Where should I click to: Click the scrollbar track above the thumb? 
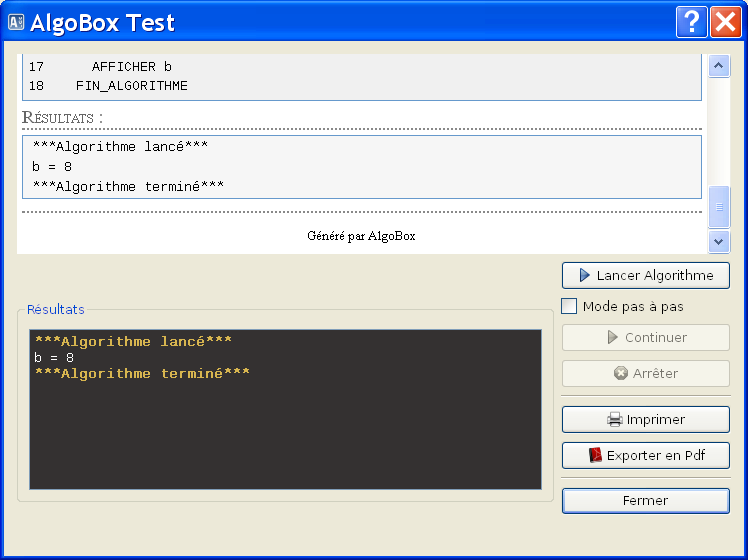[718, 130]
